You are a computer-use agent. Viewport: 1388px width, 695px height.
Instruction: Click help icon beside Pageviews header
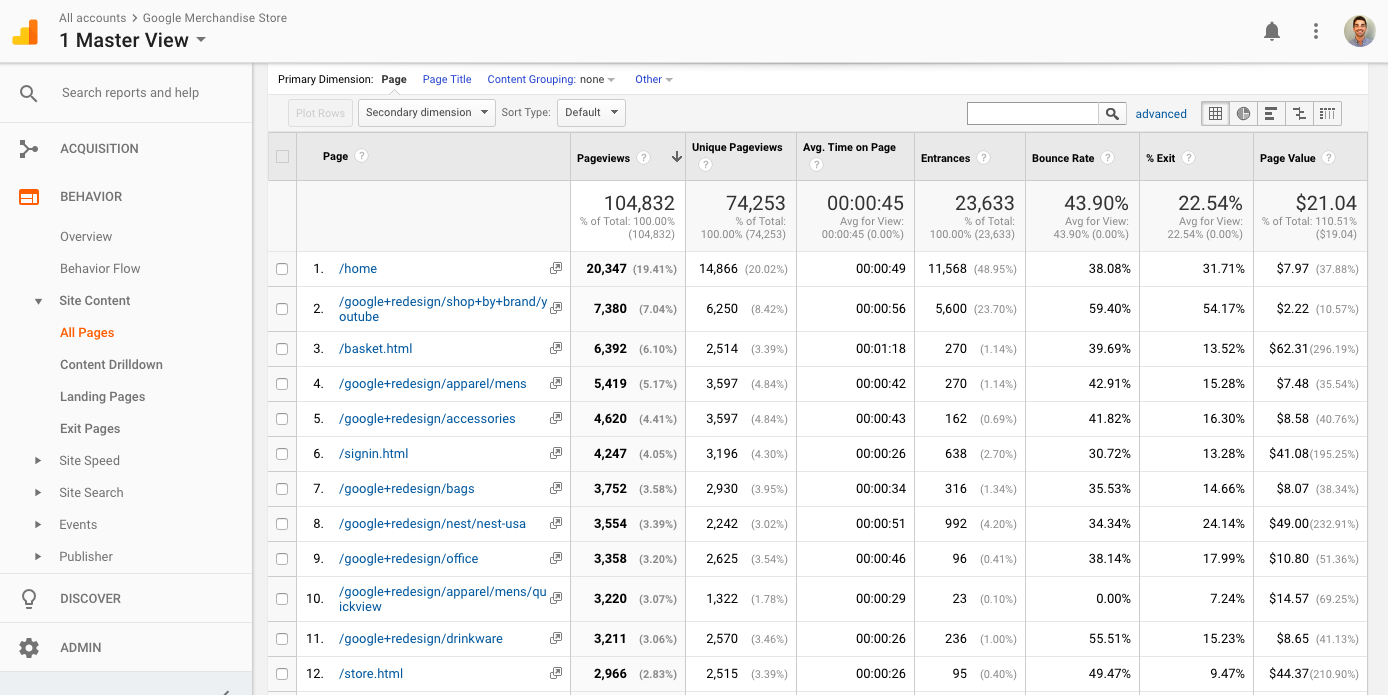click(x=644, y=158)
